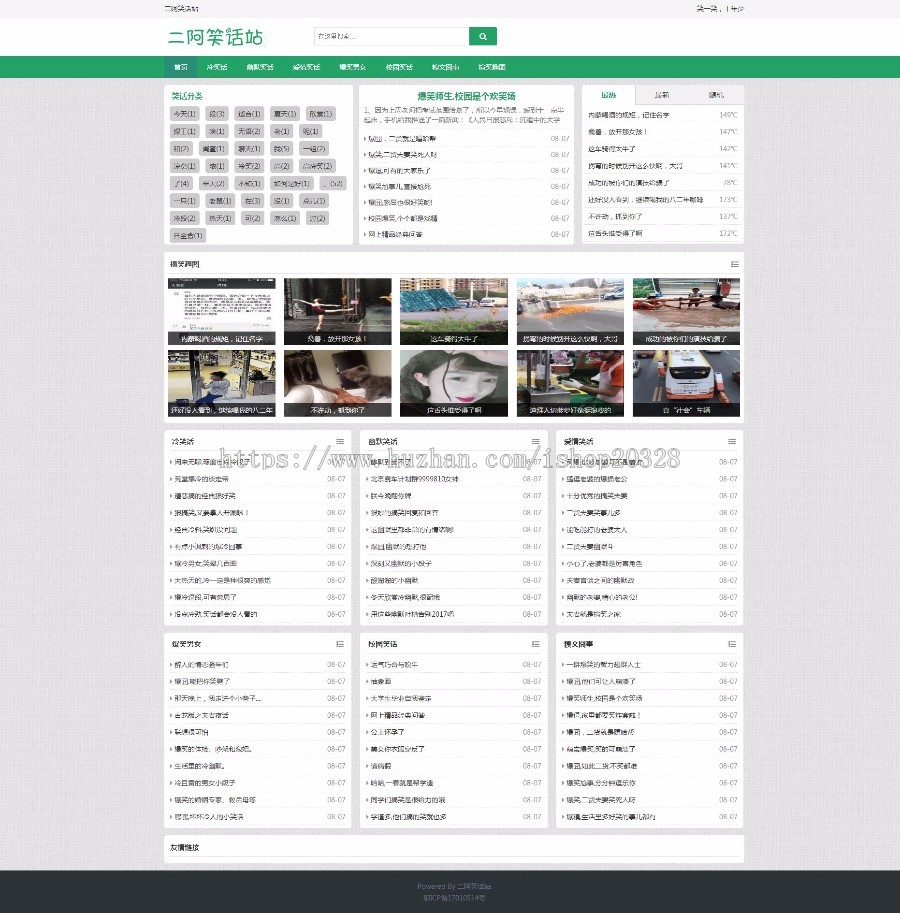Select the first active tab of sidebar list
The height and width of the screenshot is (913, 900).
click(x=609, y=95)
